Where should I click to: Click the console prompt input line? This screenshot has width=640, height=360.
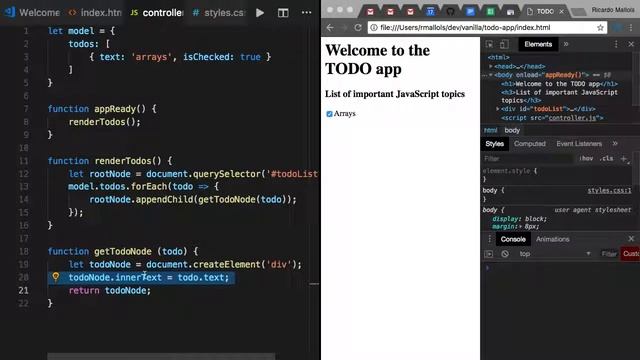[x=560, y=268]
